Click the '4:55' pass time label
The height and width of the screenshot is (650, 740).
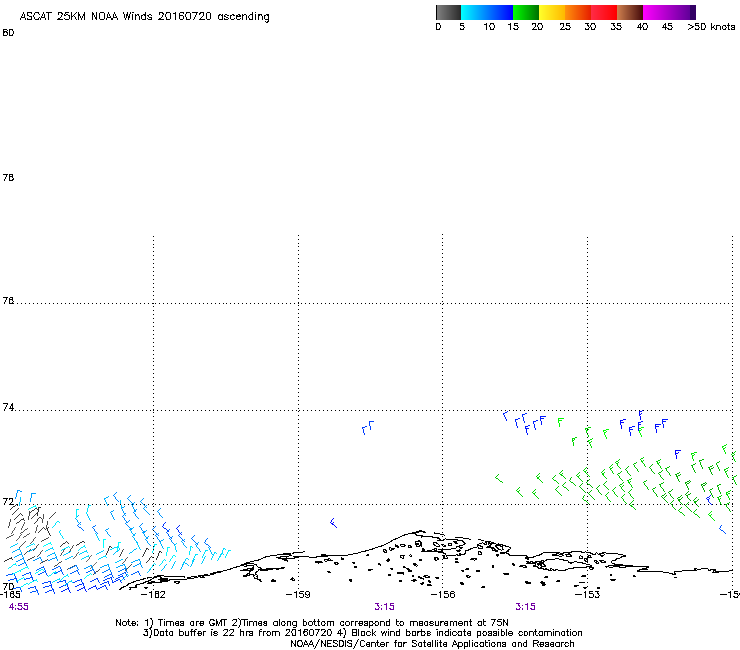coord(18,607)
